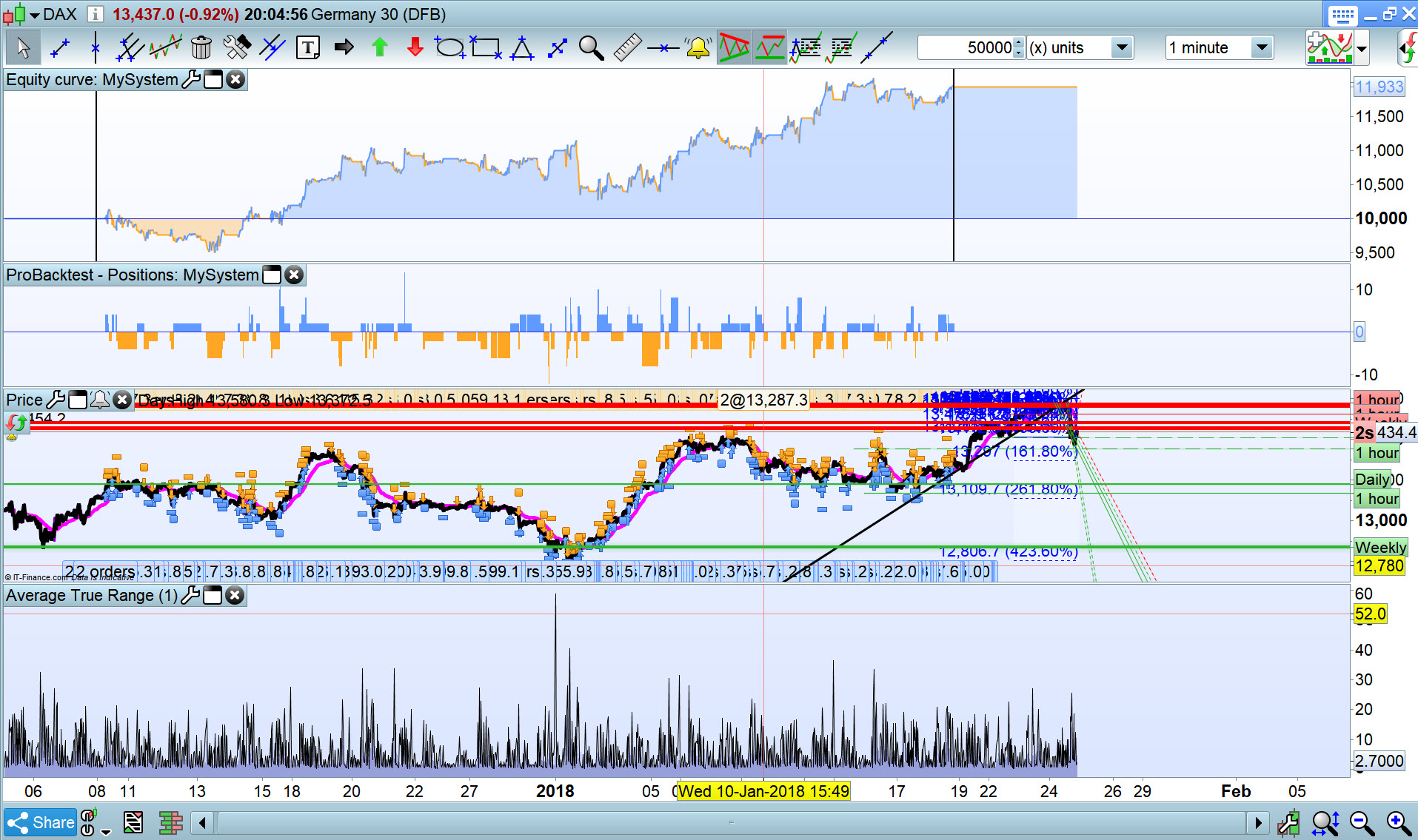
Task: Choose the trend line drawing tool
Action: [x=59, y=48]
